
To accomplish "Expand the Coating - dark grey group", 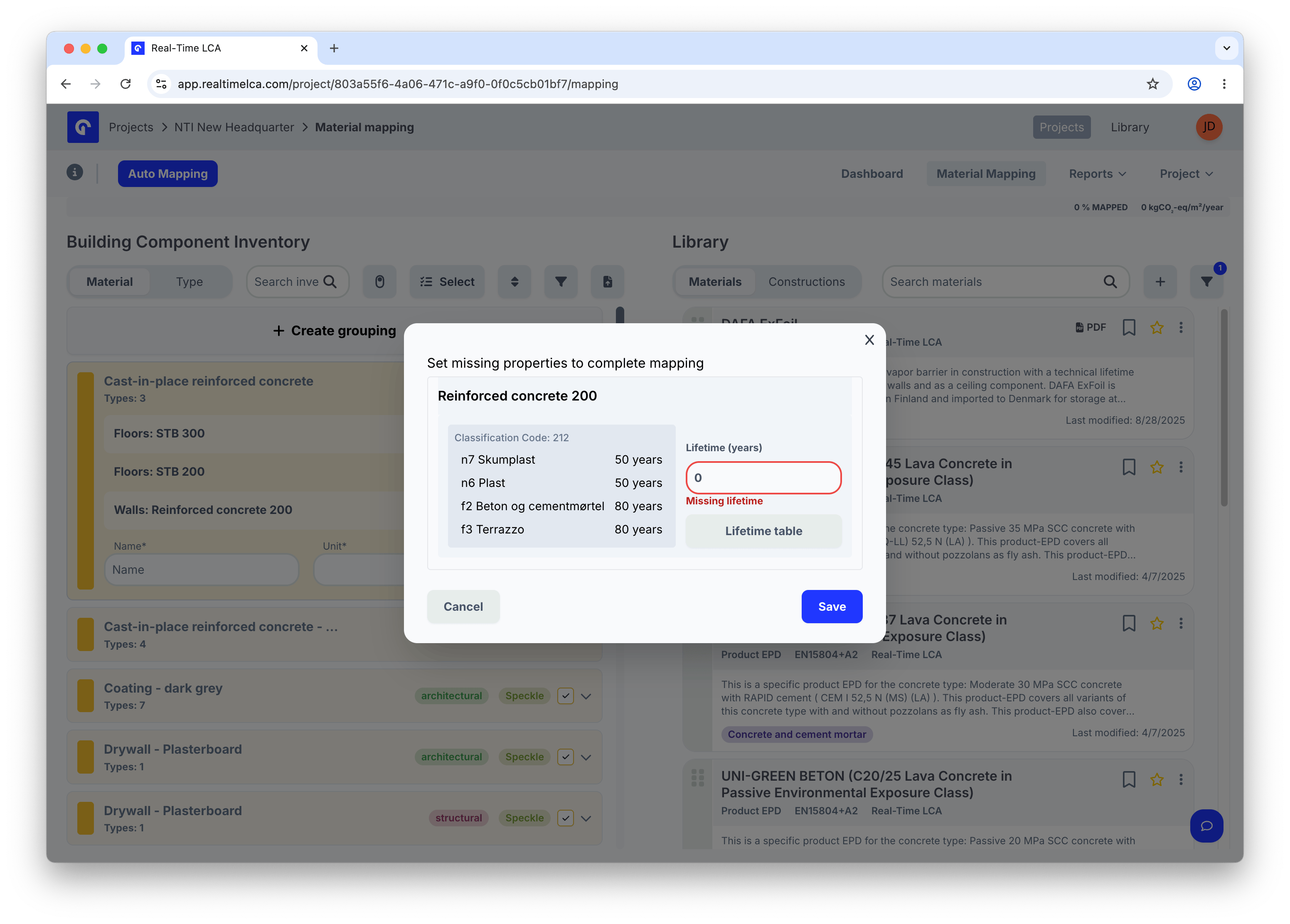I will [586, 697].
